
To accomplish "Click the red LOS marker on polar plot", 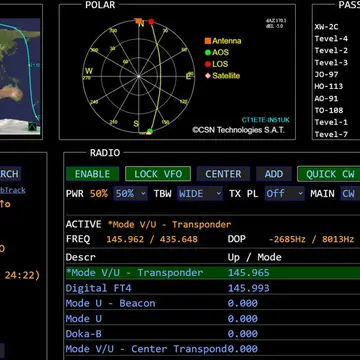I will [151, 22].
